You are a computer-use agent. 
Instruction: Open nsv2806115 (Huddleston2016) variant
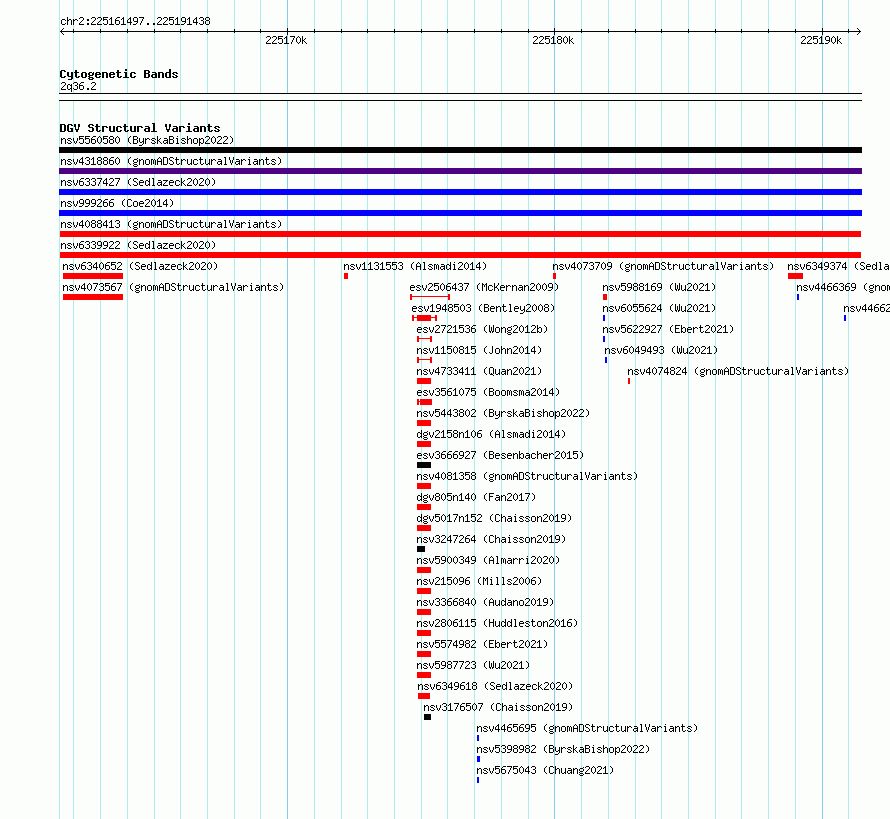coord(497,623)
